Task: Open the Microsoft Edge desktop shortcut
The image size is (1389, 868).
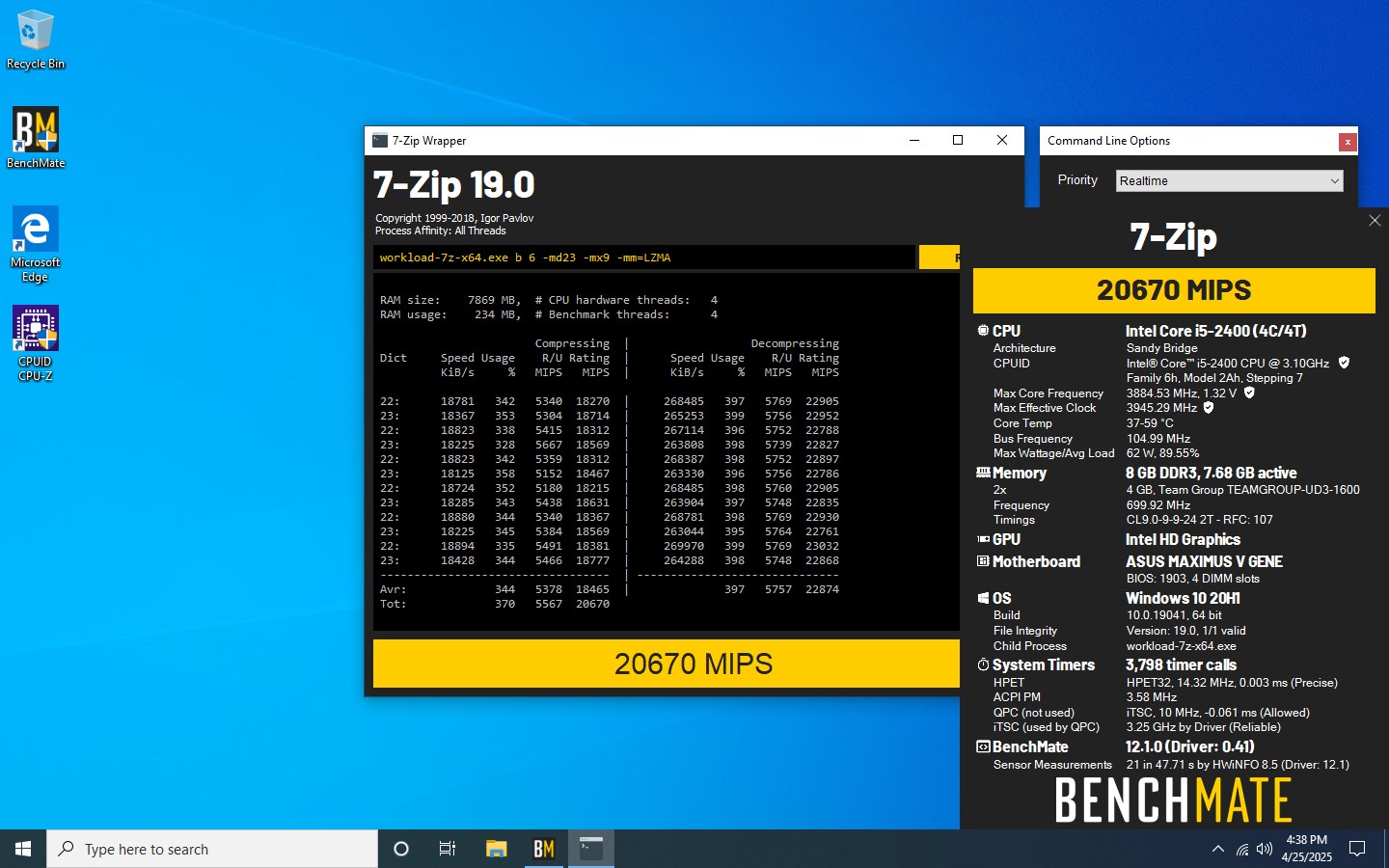Action: [36, 244]
